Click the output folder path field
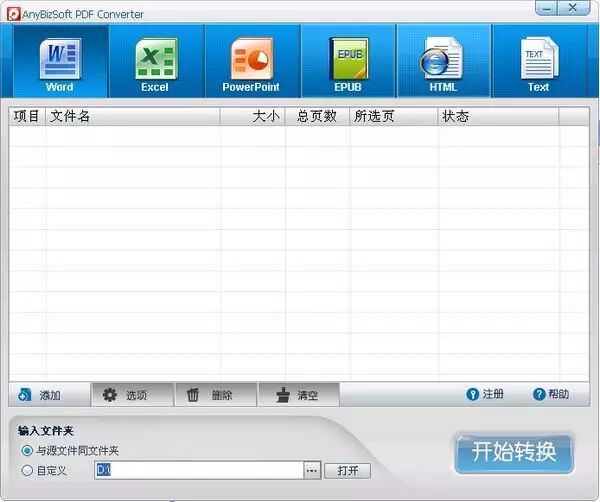 pyautogui.click(x=199, y=470)
